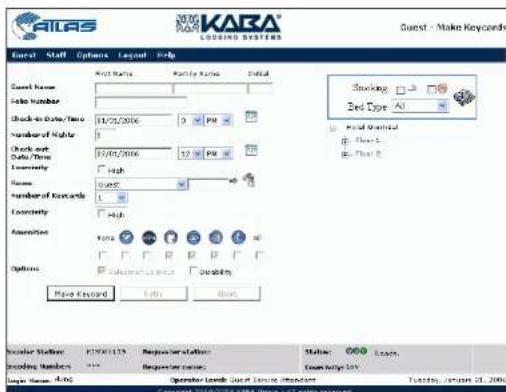
Task: Click the Initial input field
Action: point(260,89)
